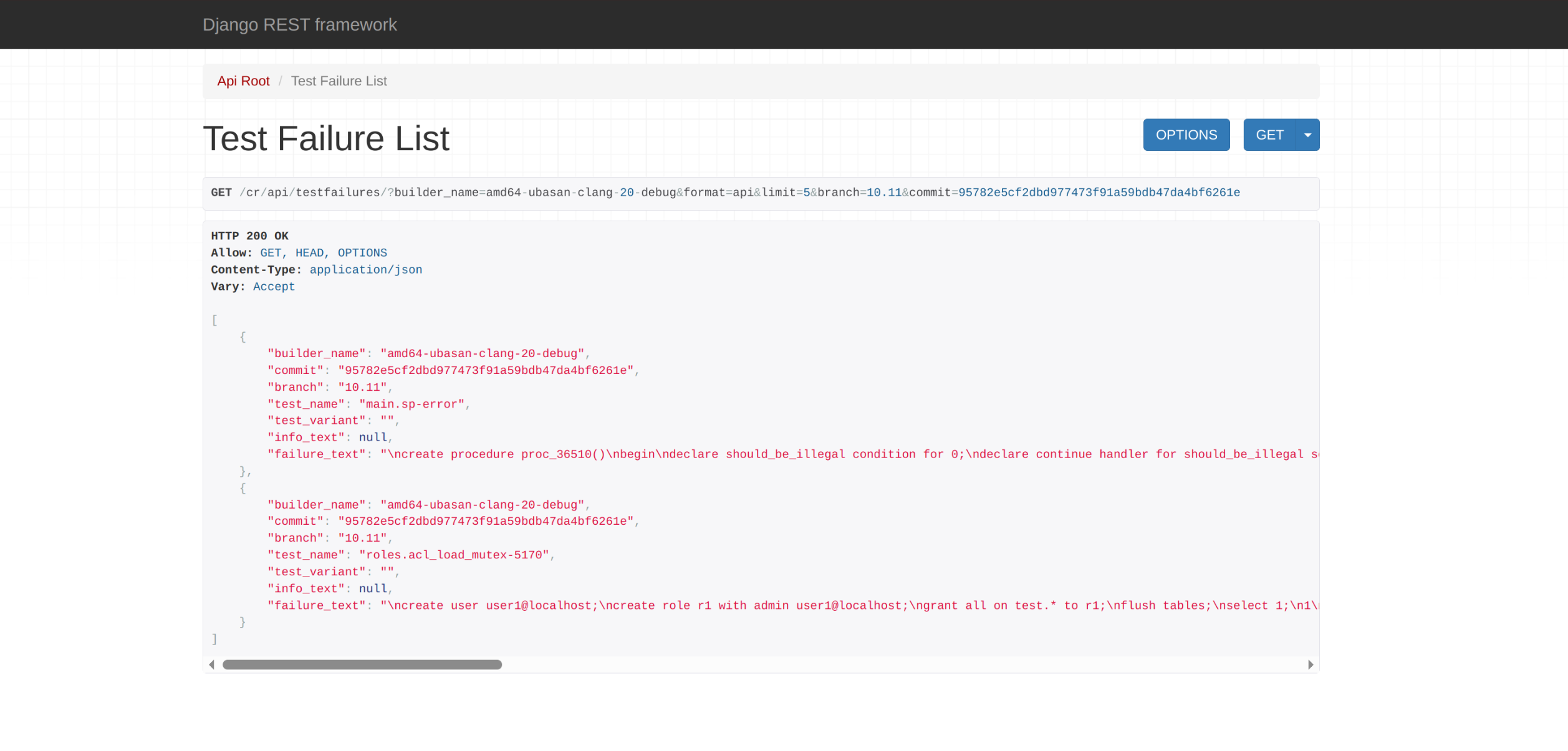Viewport: 1568px width, 751px height.
Task: Click the HTTP 200 OK status line
Action: 249,236
